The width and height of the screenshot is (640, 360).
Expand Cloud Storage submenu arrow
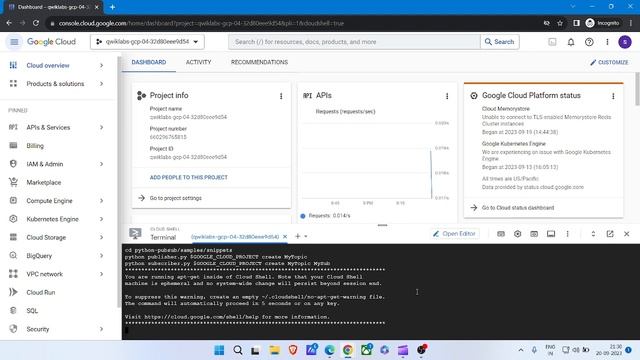point(101,238)
